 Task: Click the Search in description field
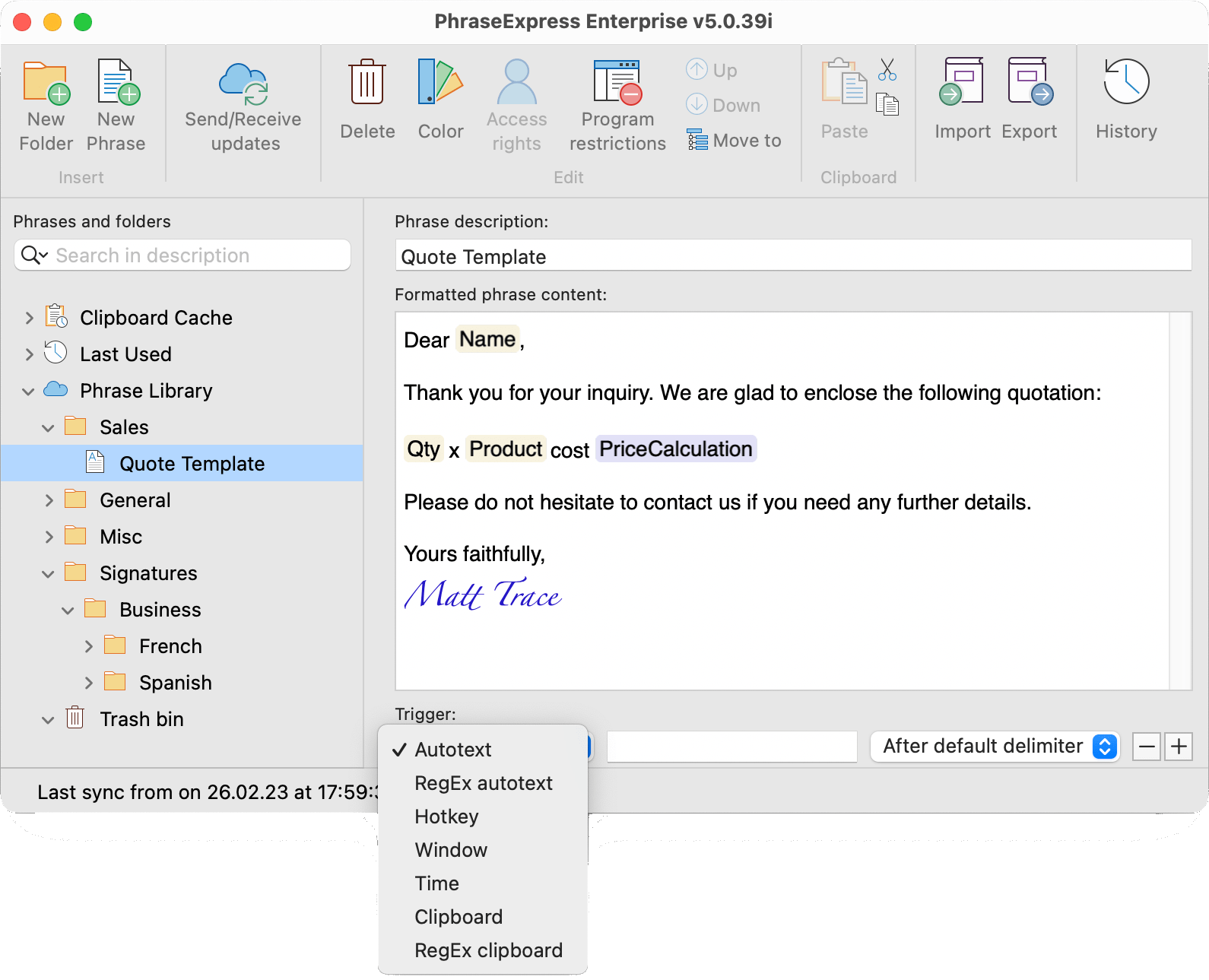(182, 255)
